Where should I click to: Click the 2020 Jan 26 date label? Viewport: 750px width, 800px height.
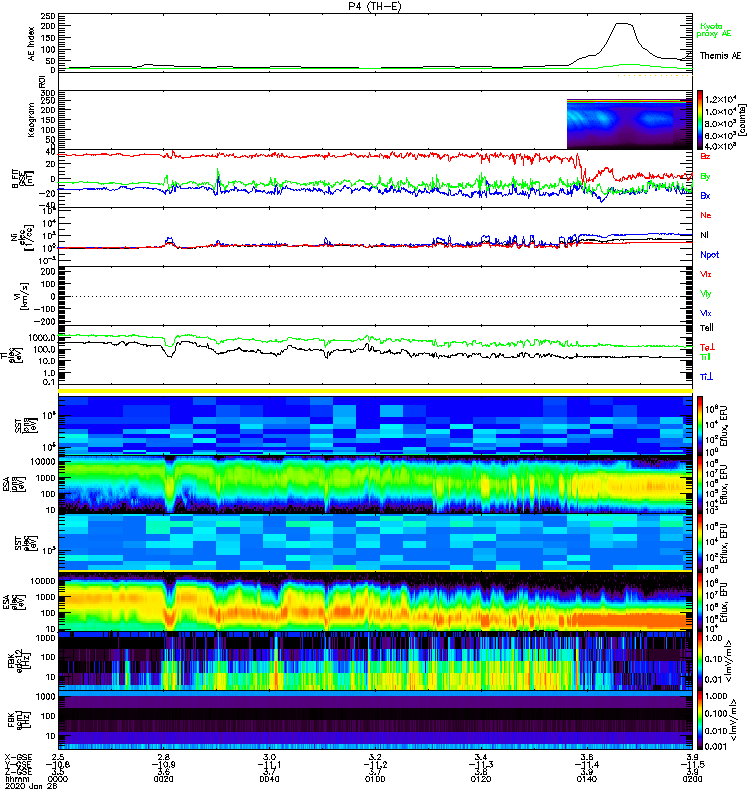click(32, 786)
